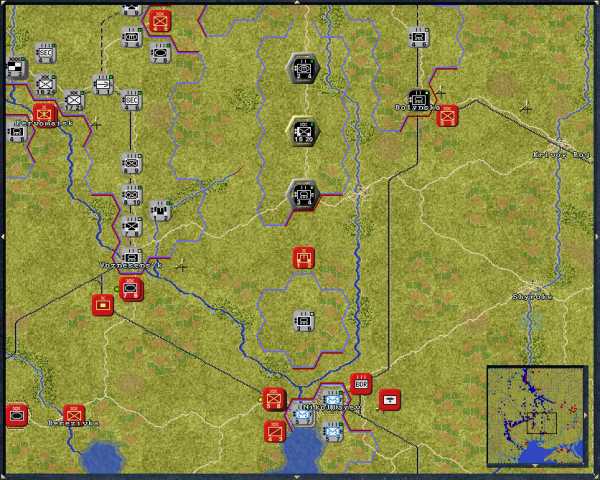Image resolution: width=600 pixels, height=480 pixels.
Task: Click the Voznesensk city label
Action: click(x=131, y=265)
